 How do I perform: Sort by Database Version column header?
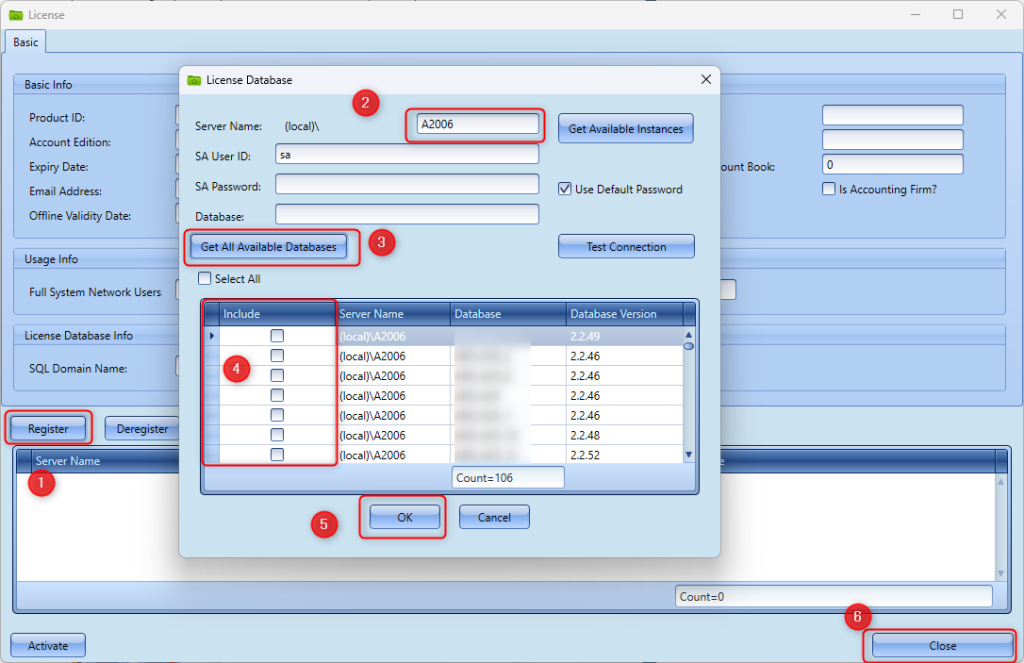pos(624,314)
